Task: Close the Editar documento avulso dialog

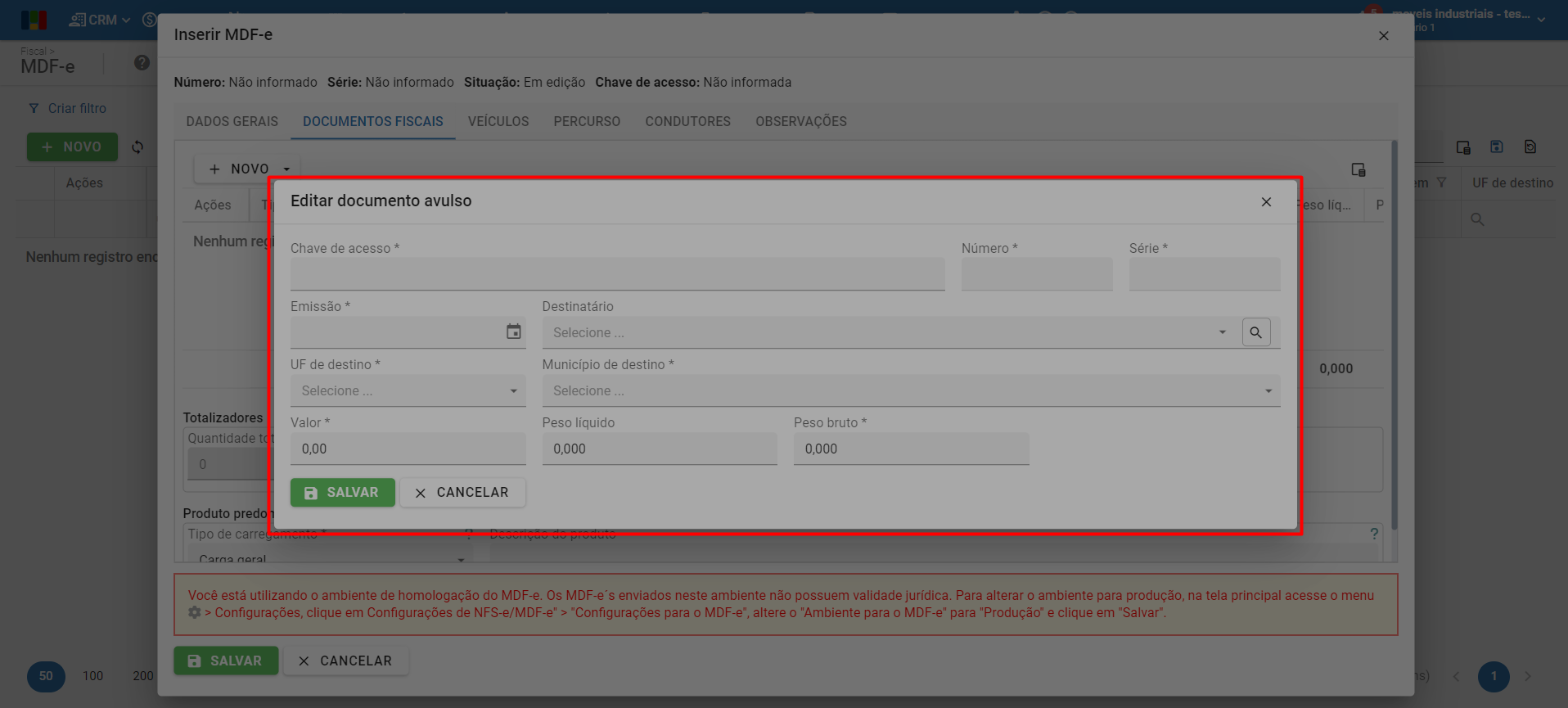Action: point(1266,201)
